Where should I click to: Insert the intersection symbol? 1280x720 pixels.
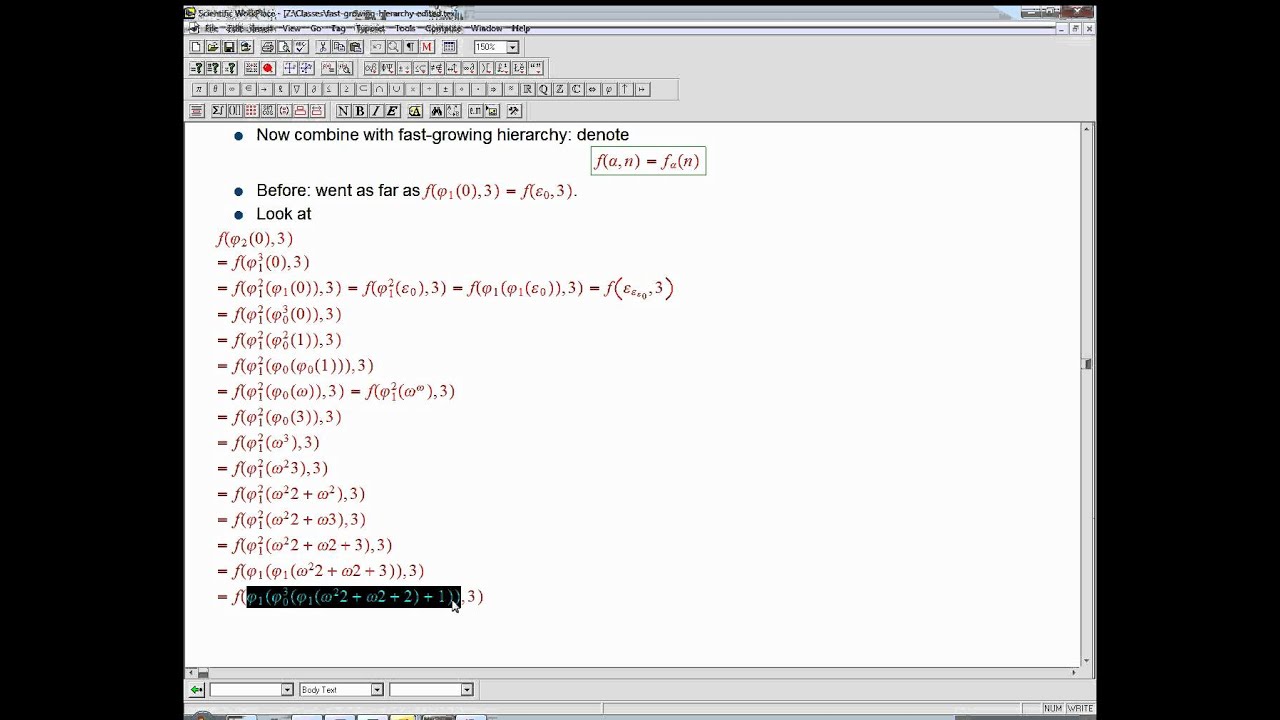(x=379, y=89)
